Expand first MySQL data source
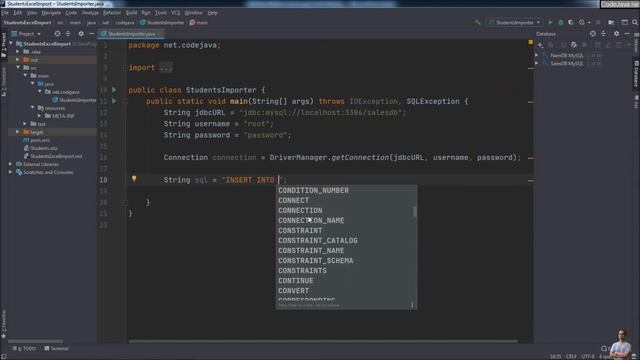 537,55
